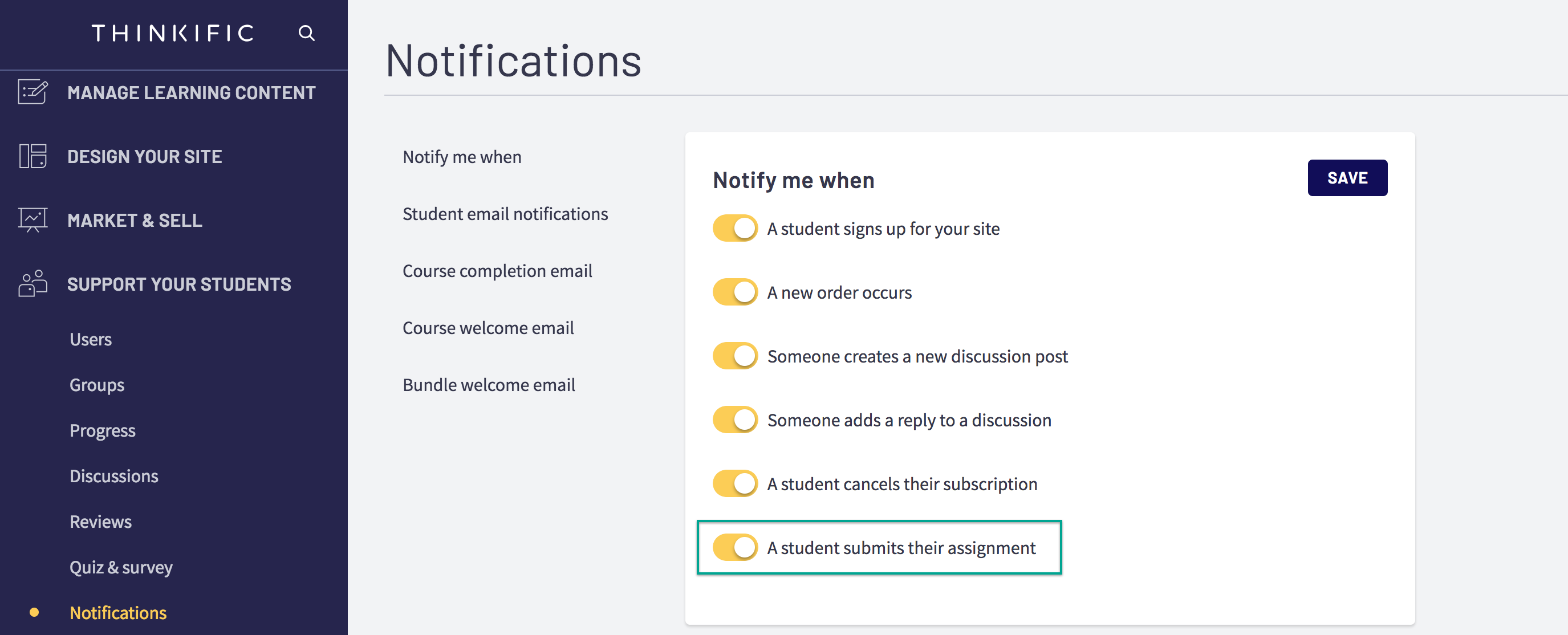
Task: Save the notification settings
Action: point(1347,177)
